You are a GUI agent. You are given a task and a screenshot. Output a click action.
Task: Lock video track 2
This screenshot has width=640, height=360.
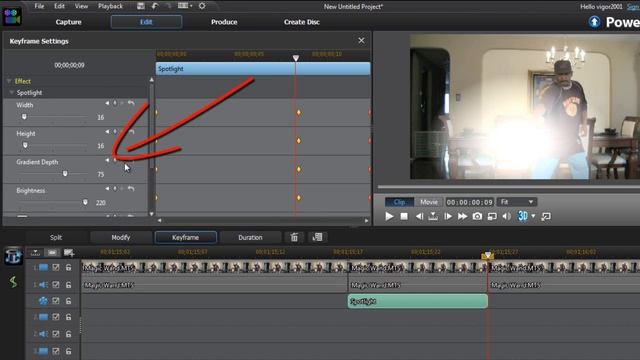[69, 317]
